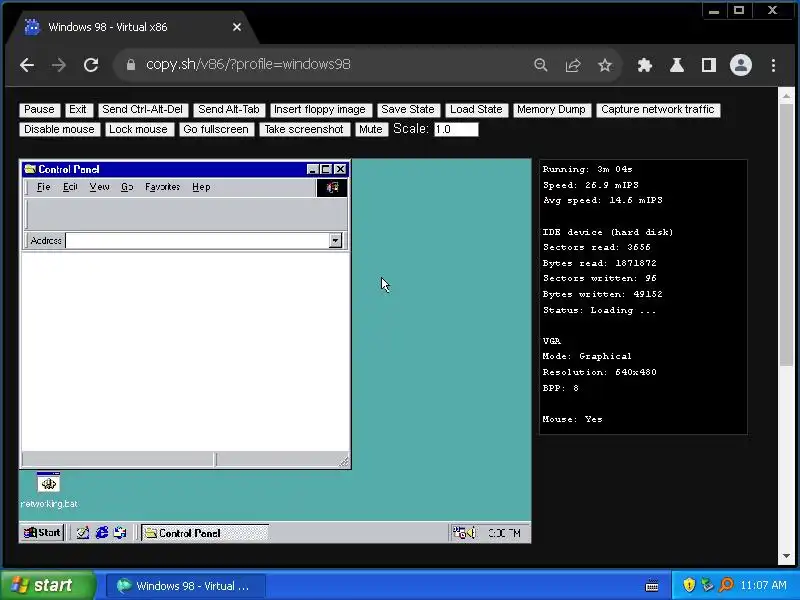Click Control Panel title bar folder icon
Viewport: 800px width, 600px height.
(x=30, y=169)
